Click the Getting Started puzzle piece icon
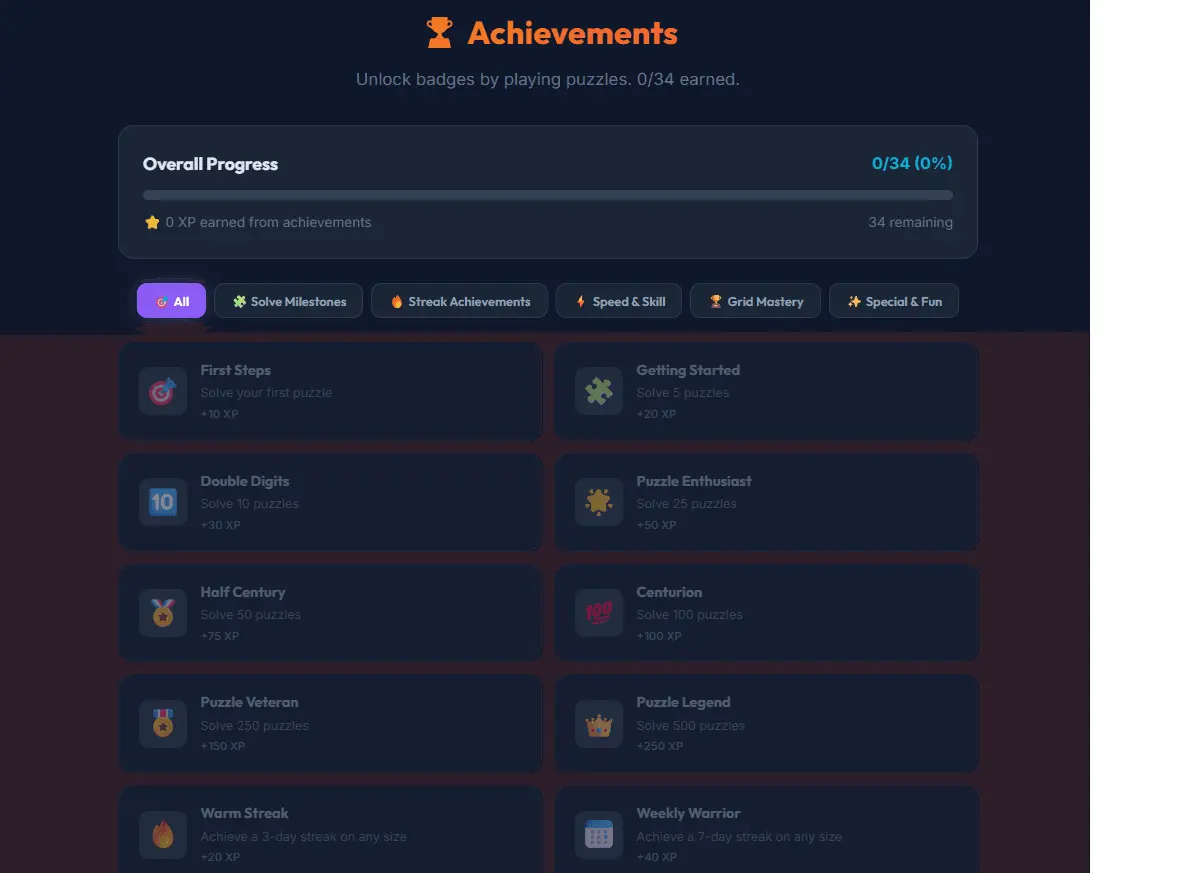This screenshot has width=1201, height=873. 599,391
